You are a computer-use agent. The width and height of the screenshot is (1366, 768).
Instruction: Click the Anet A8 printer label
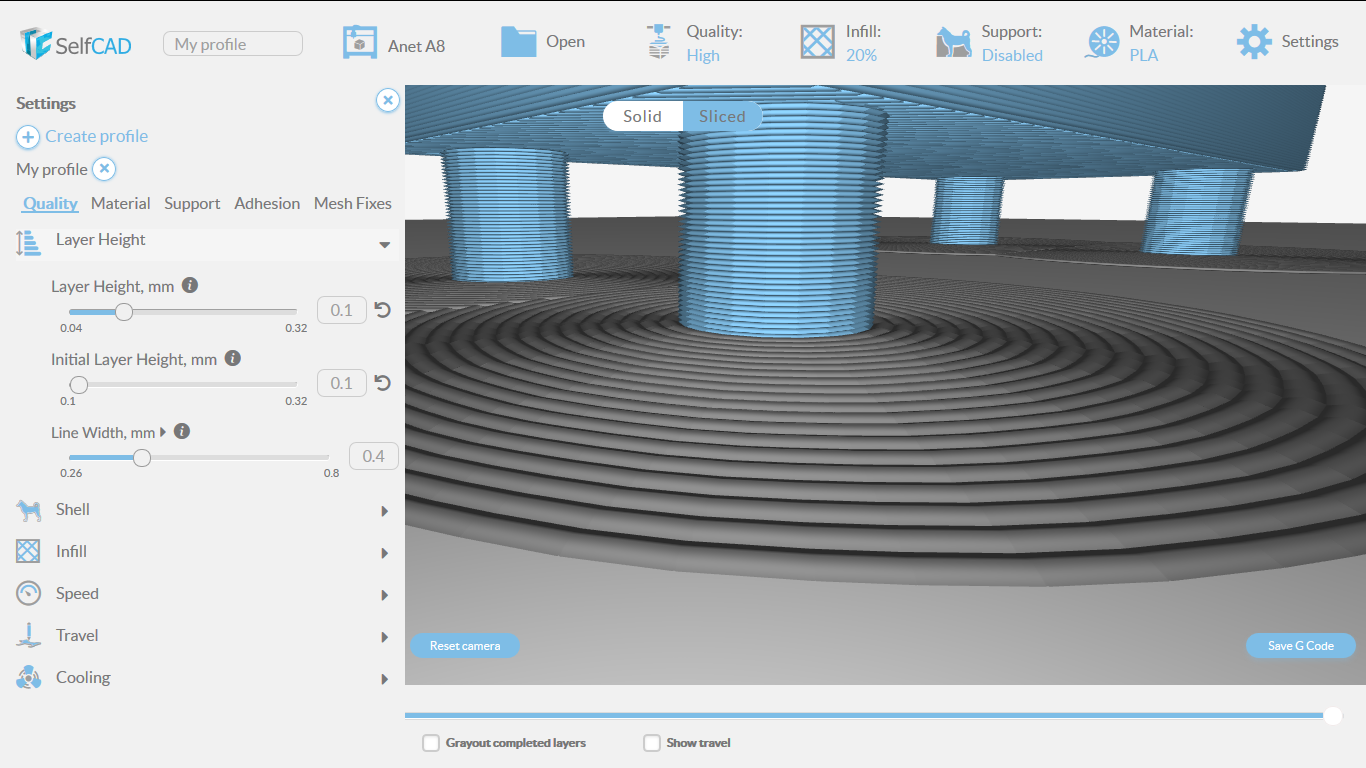[x=417, y=46]
